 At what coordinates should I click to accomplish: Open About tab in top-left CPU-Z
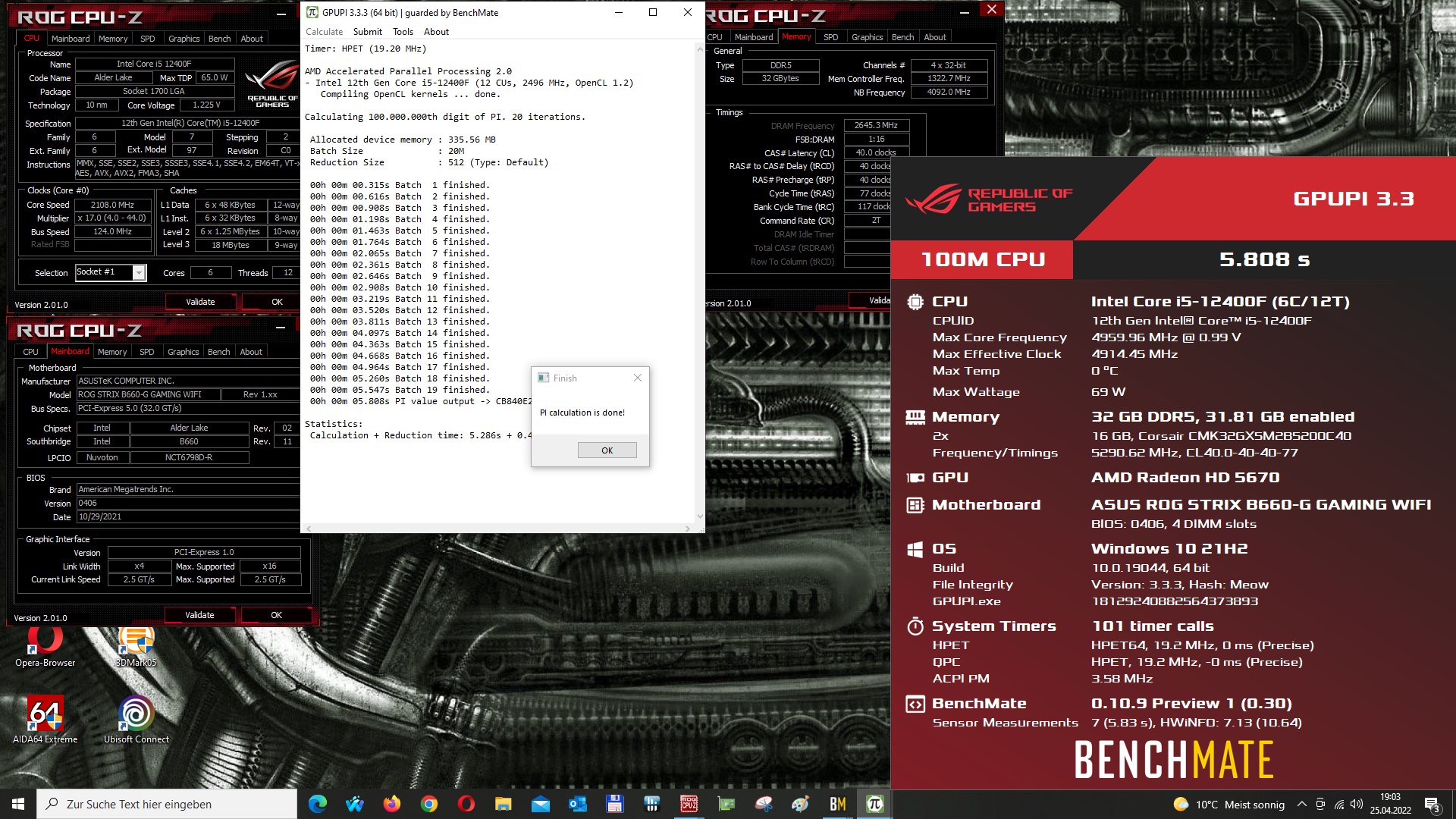[252, 39]
